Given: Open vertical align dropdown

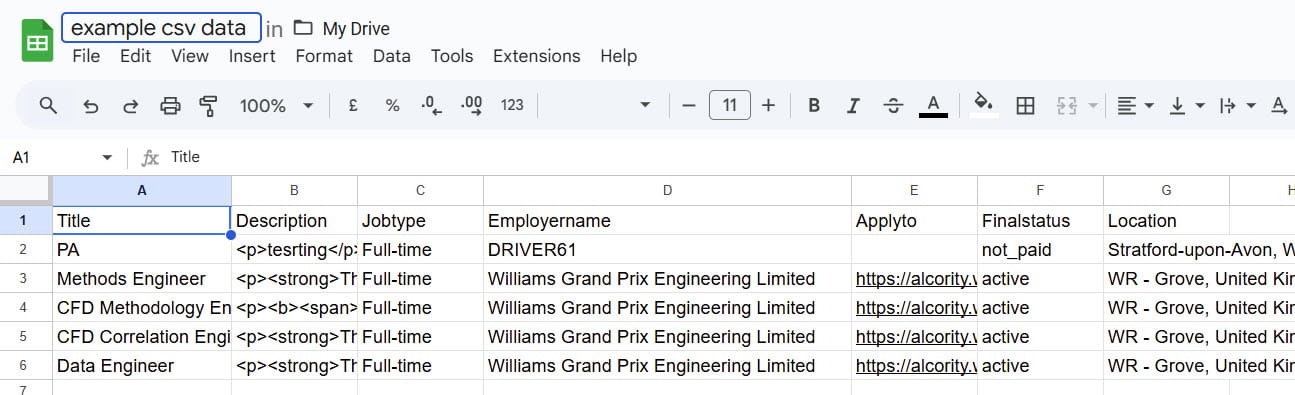Looking at the screenshot, I should coord(1187,105).
